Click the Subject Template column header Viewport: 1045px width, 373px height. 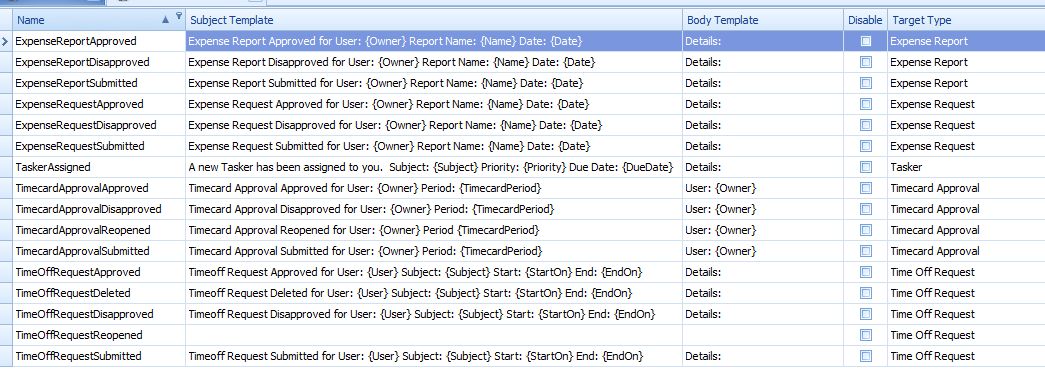pos(434,20)
